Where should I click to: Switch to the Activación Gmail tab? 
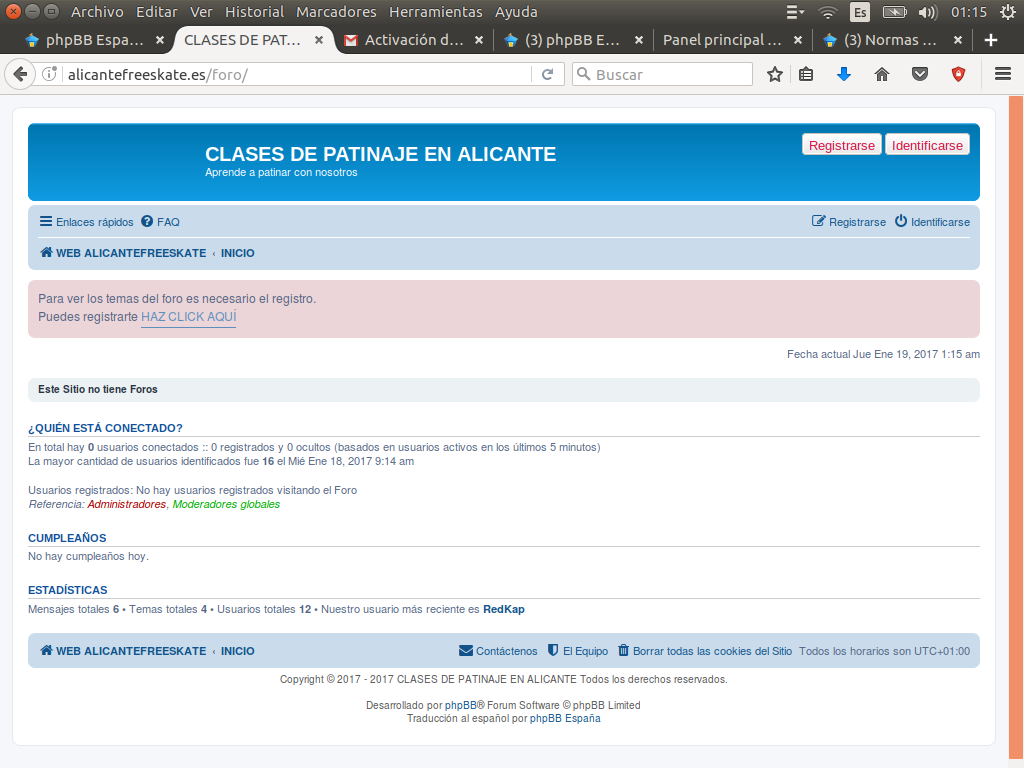[x=412, y=41]
